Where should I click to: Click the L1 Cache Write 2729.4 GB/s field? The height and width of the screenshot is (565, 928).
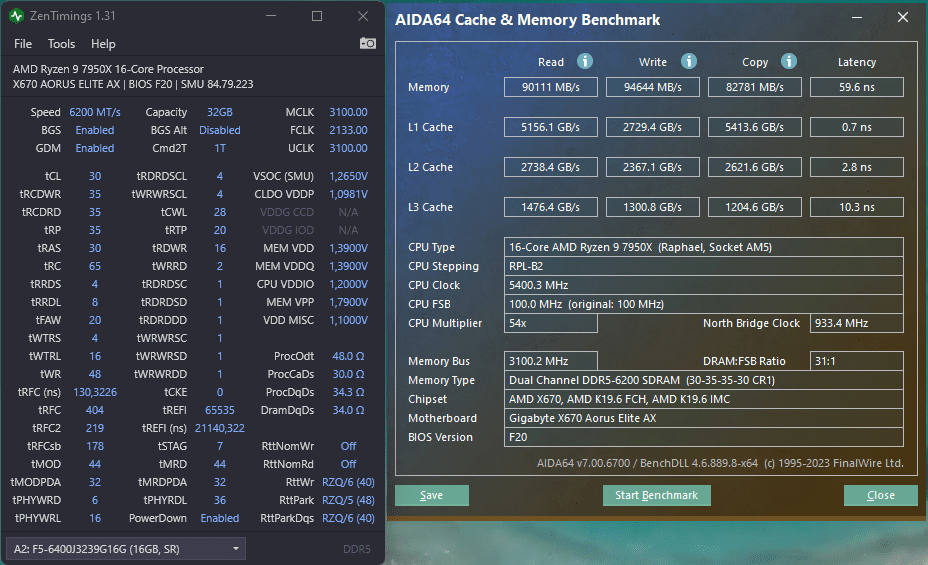click(x=653, y=127)
